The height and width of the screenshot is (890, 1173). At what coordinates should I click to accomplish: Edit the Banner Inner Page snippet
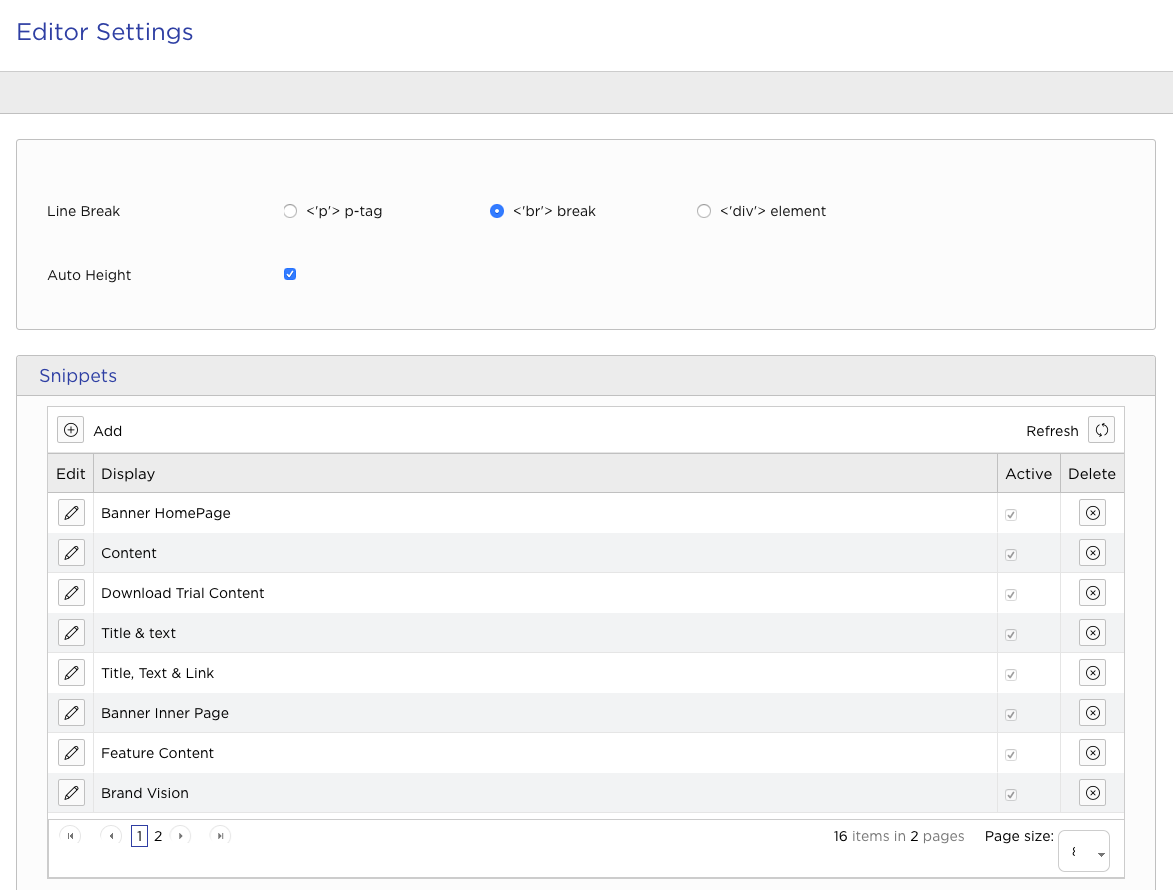coord(71,713)
